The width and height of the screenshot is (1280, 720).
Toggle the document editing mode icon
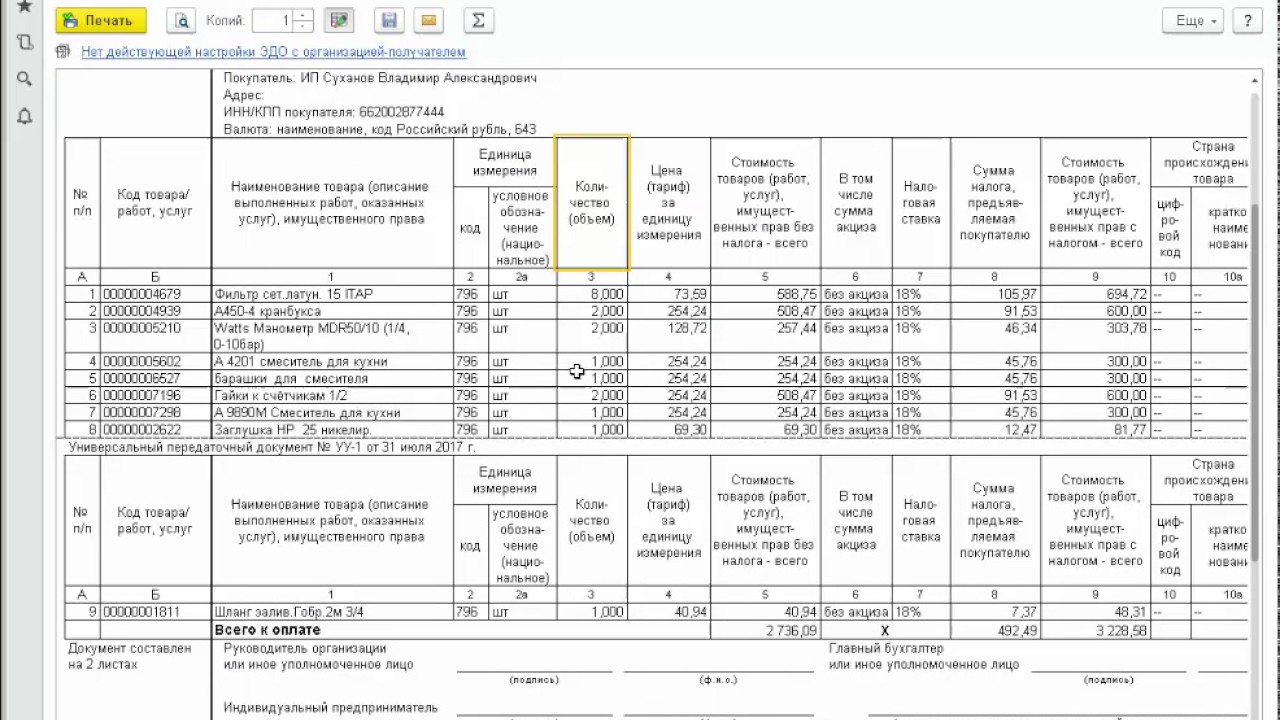click(x=340, y=20)
